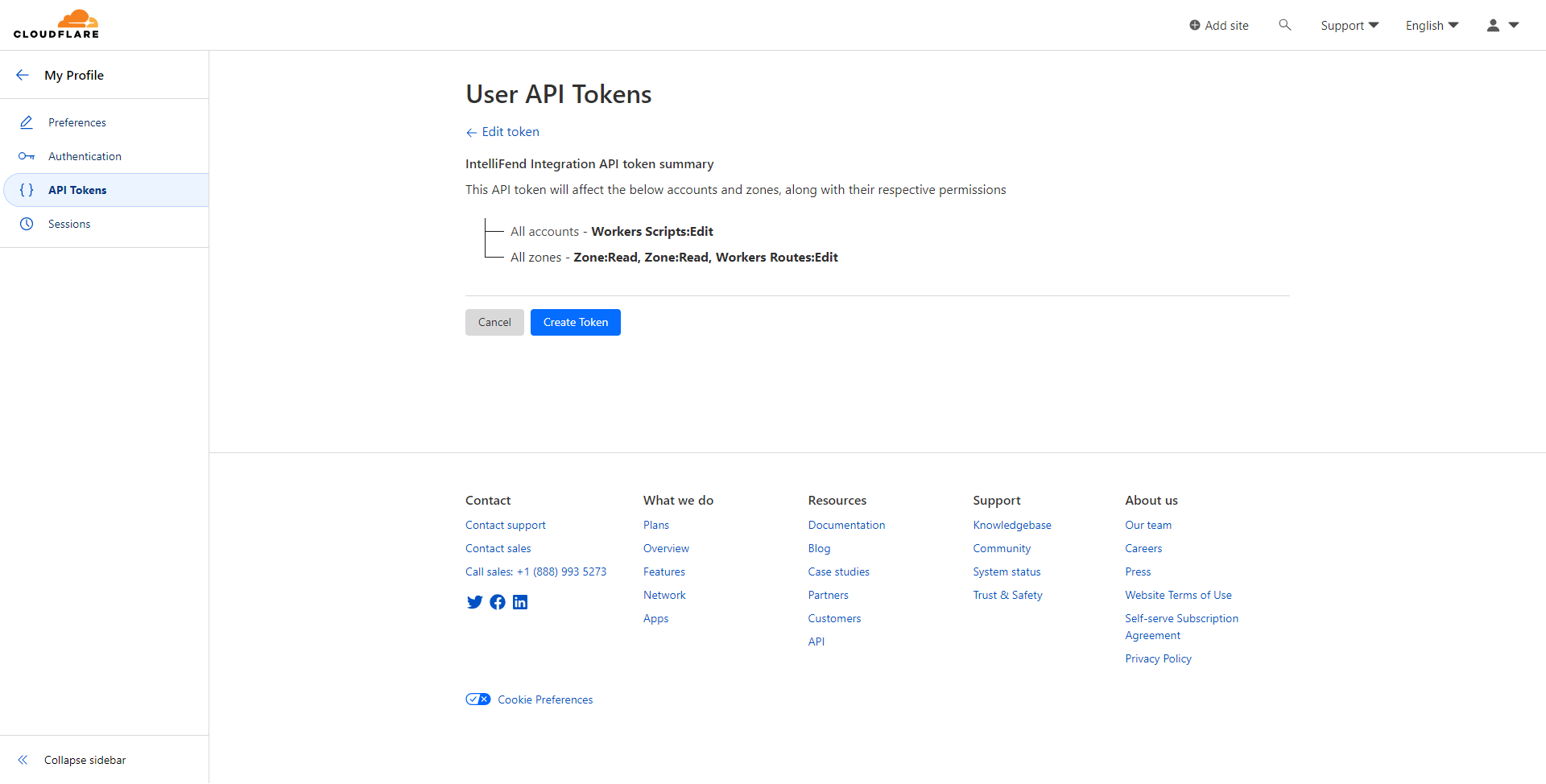Open the API footer link

pyautogui.click(x=816, y=642)
